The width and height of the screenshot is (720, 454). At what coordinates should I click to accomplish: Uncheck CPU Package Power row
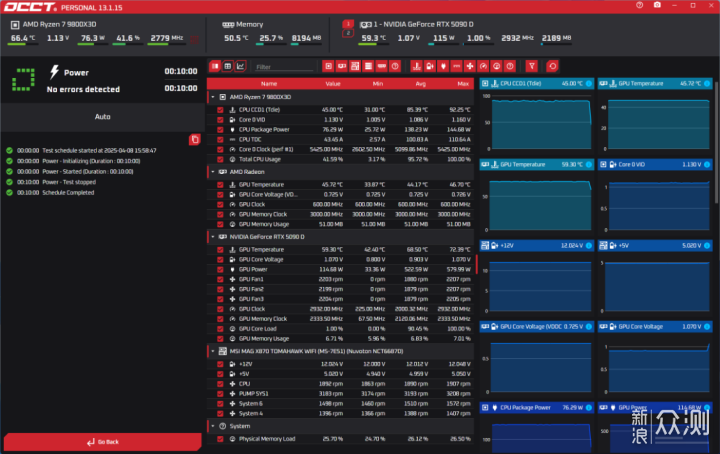click(220, 130)
